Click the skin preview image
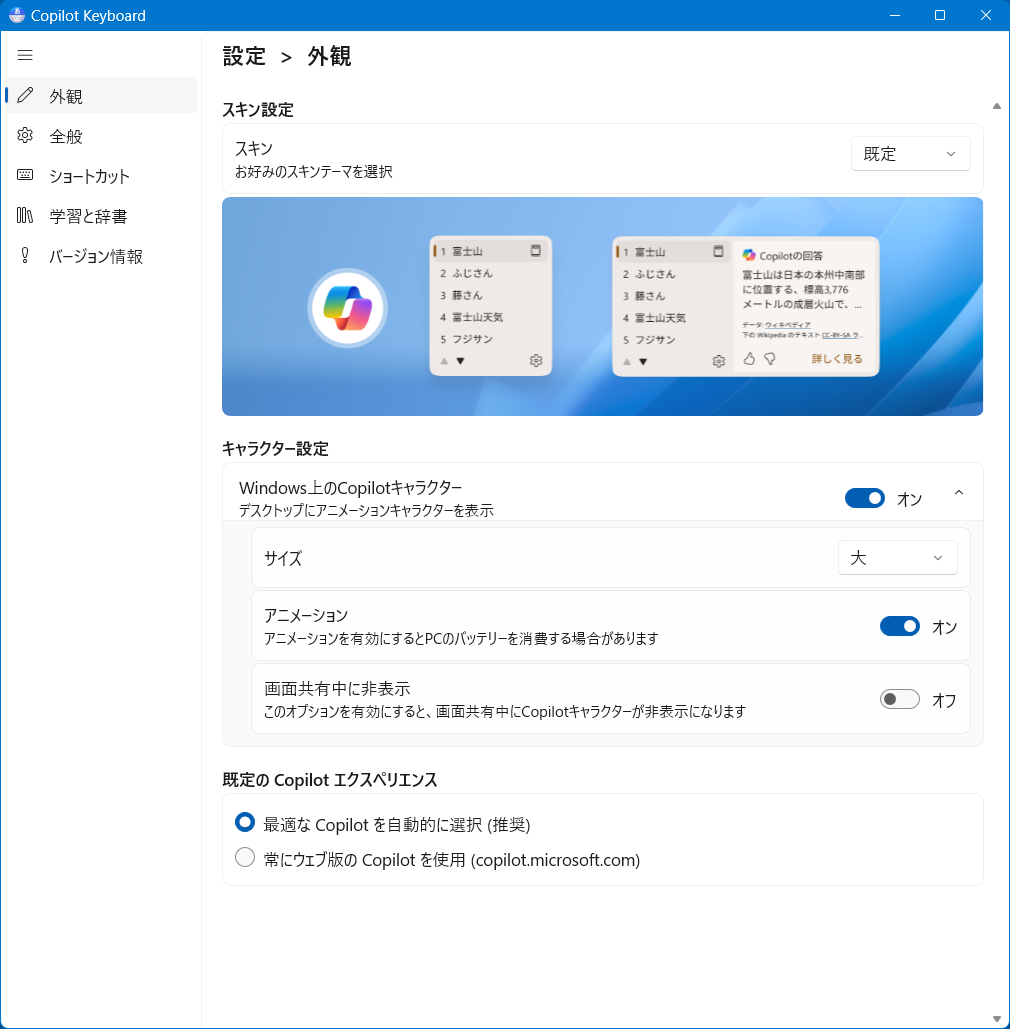1010x1029 pixels. tap(602, 306)
